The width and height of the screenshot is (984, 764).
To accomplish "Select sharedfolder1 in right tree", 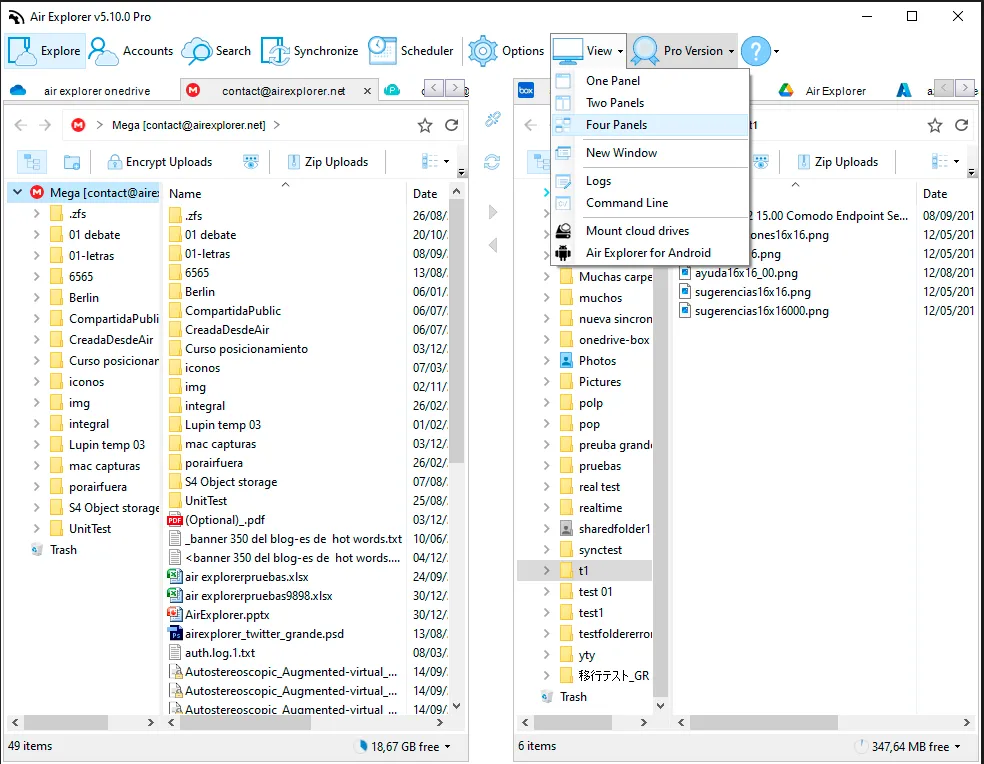I will [x=614, y=529].
